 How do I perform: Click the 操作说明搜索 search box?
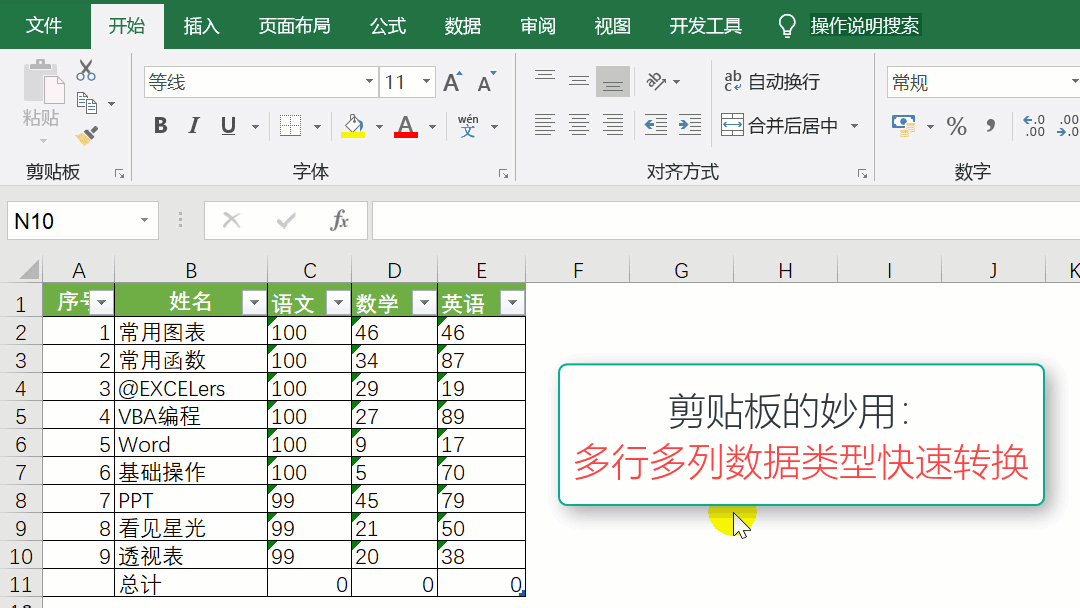pos(864,26)
